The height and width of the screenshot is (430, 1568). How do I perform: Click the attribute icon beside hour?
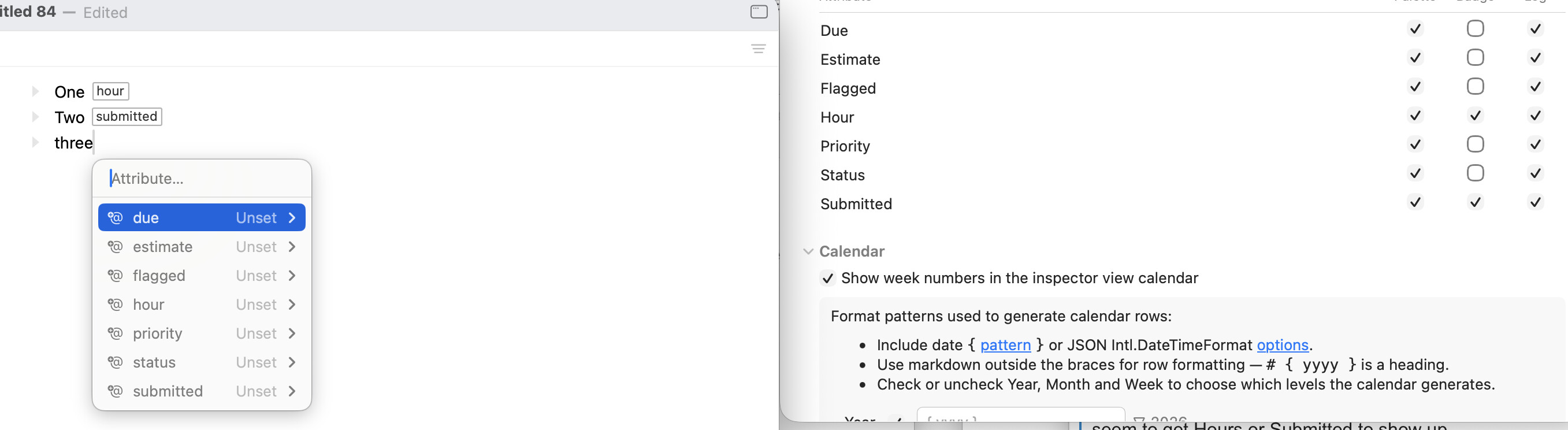[x=115, y=305]
